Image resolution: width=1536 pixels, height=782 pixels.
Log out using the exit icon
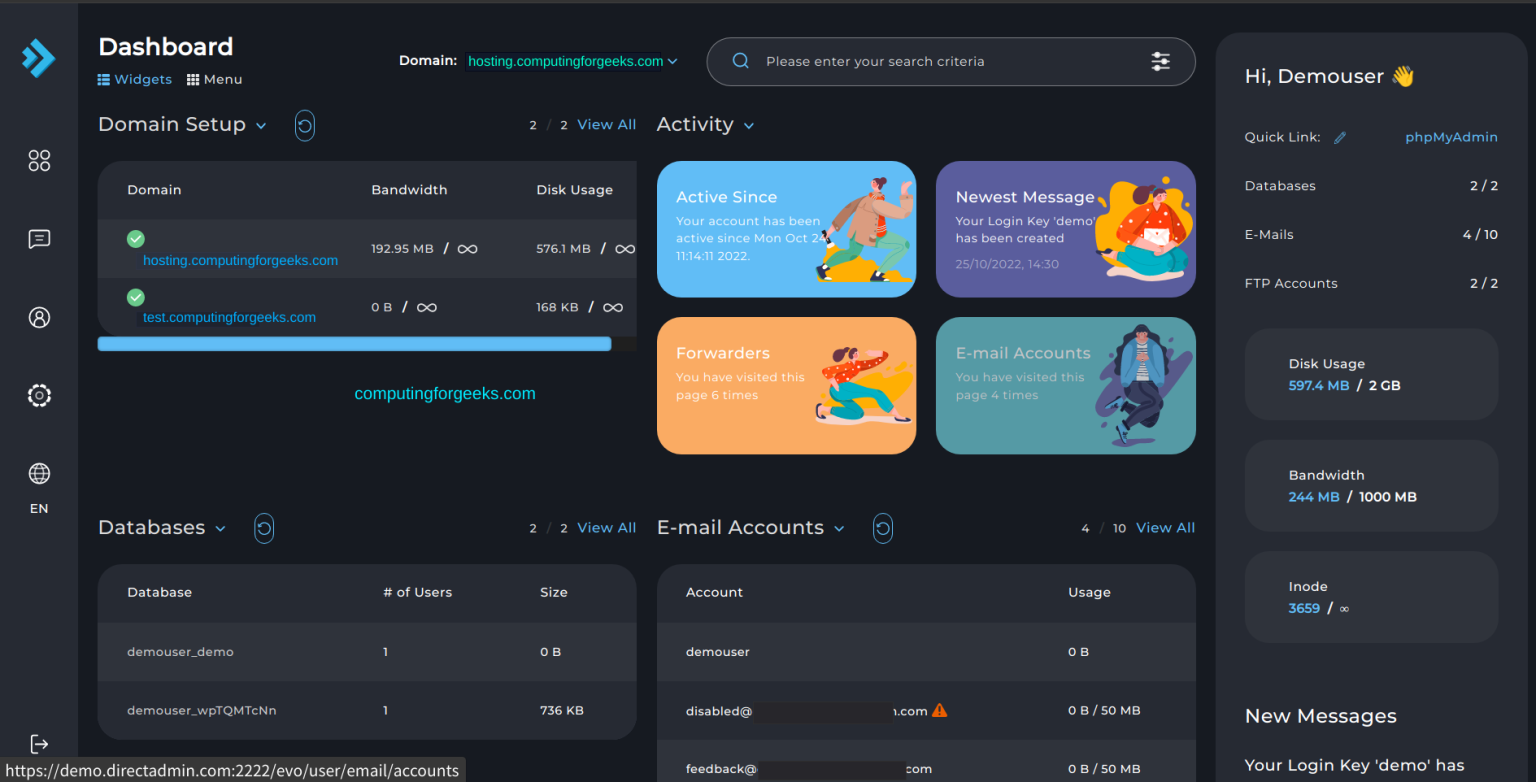(39, 743)
